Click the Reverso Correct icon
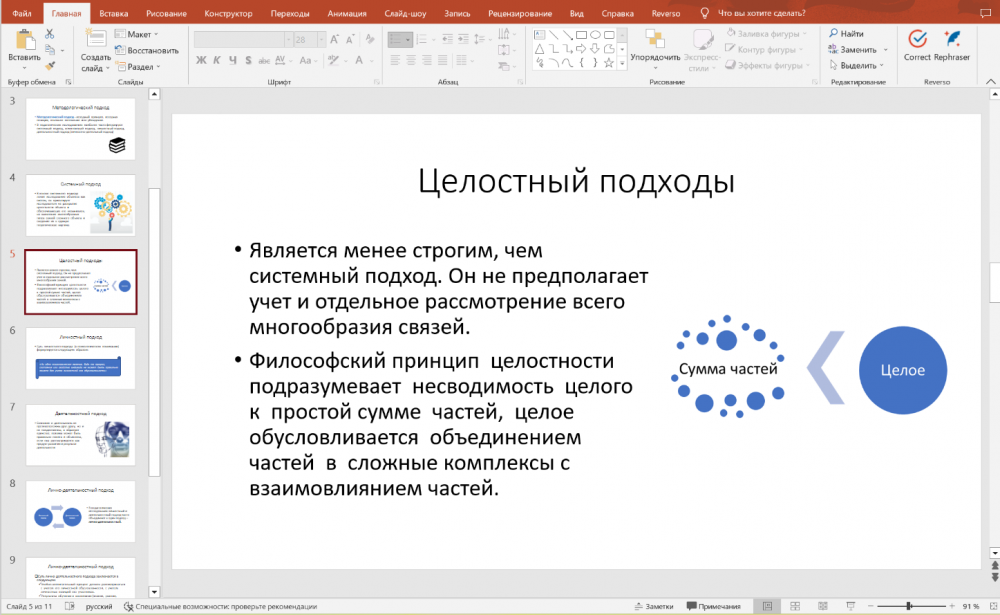This screenshot has width=1000, height=615. point(916,39)
